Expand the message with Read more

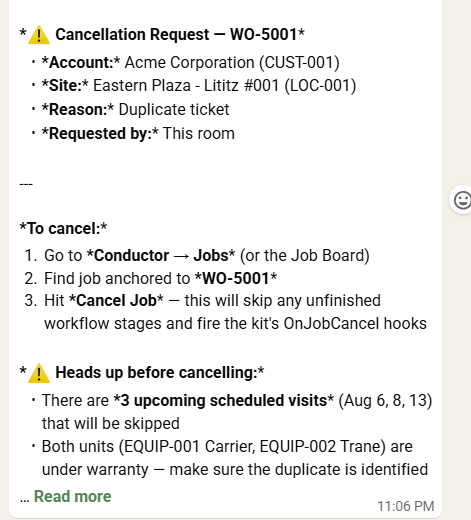(73, 496)
